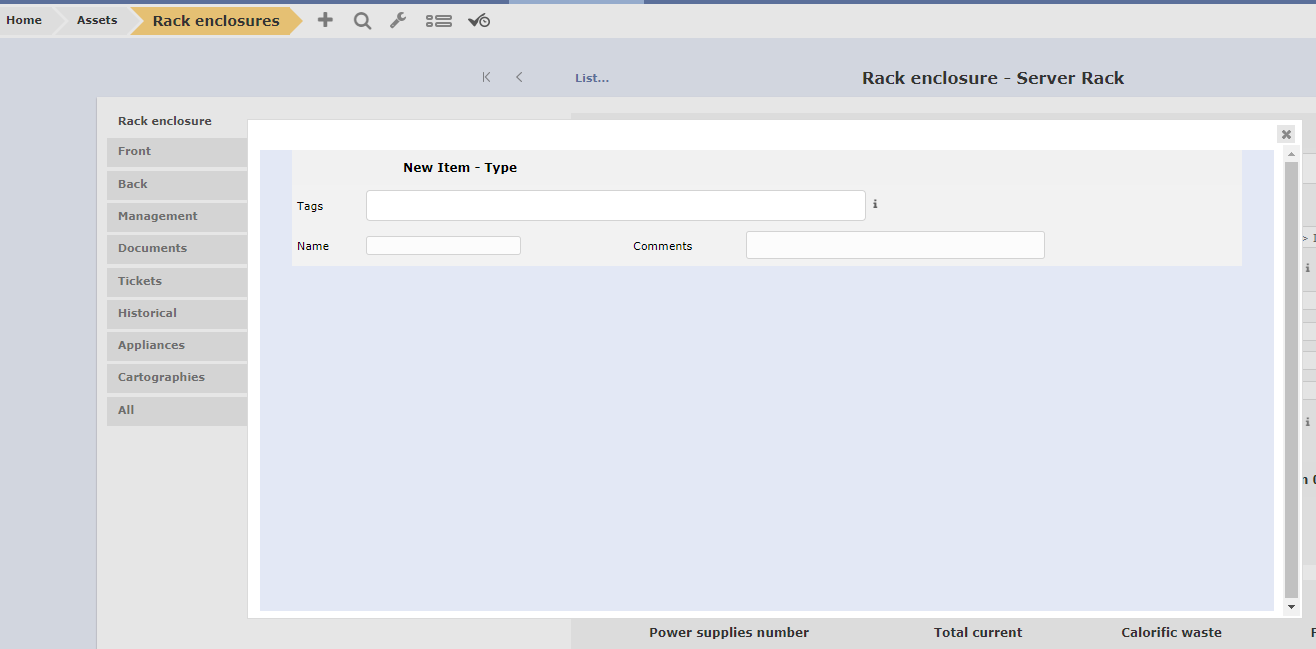
Task: Open the wrench tools icon
Action: pyautogui.click(x=398, y=20)
